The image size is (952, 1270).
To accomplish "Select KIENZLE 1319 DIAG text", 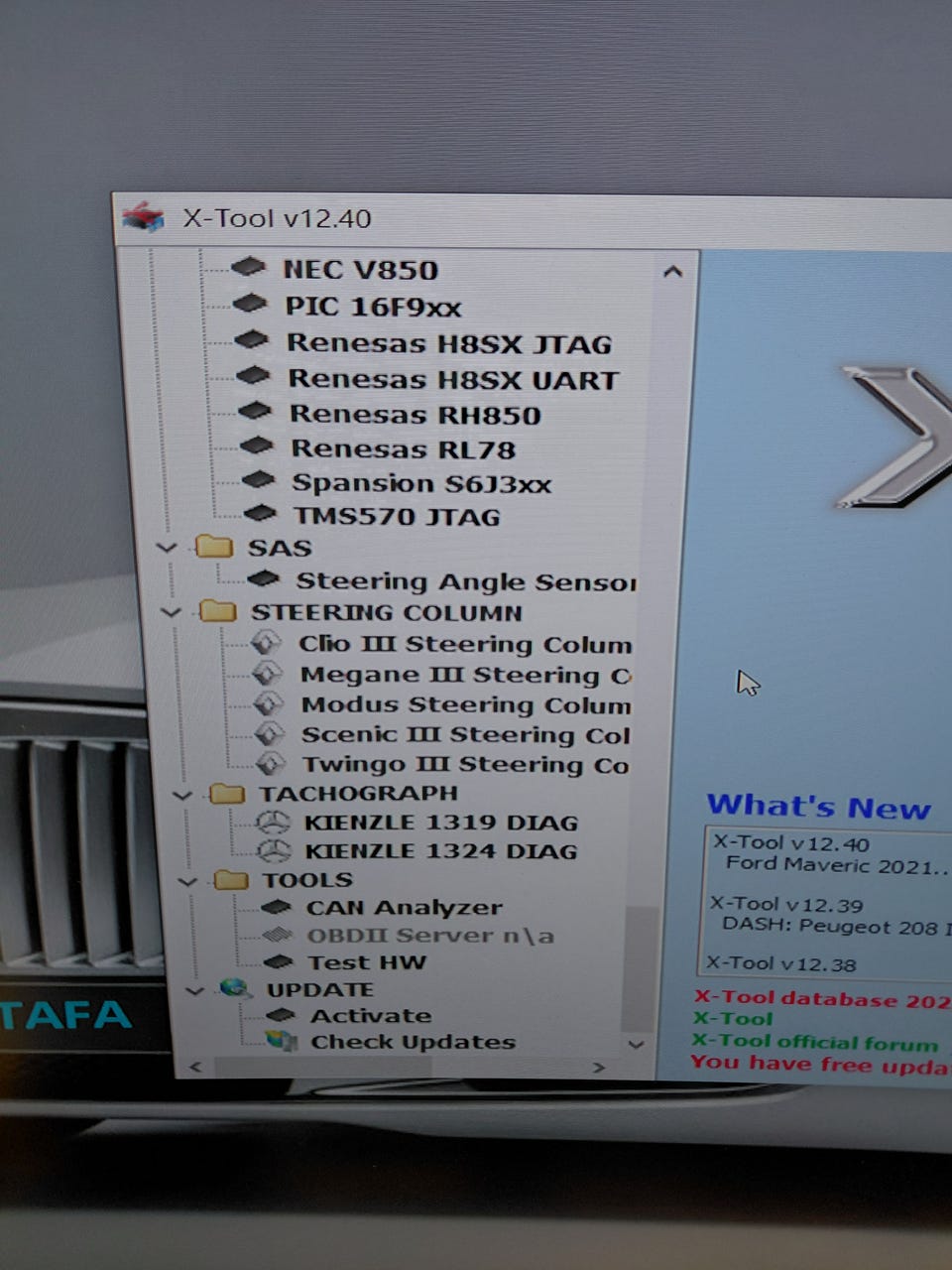I will pyautogui.click(x=441, y=823).
